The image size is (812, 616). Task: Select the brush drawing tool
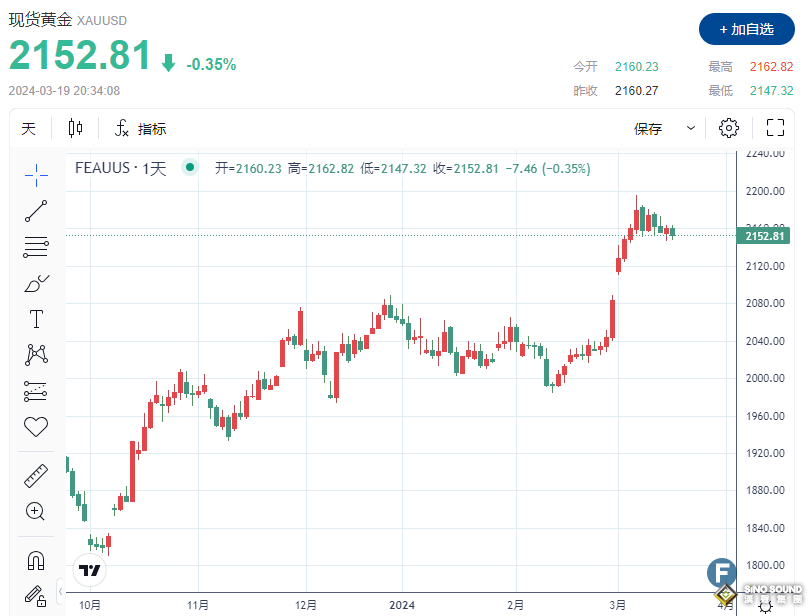point(36,283)
